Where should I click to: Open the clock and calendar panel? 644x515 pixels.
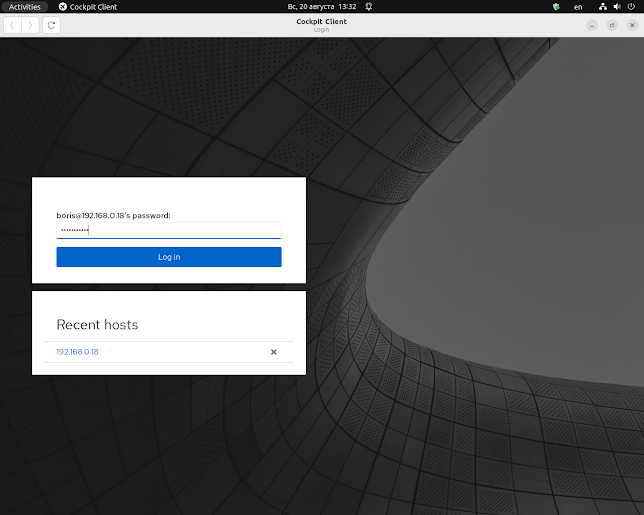point(322,7)
